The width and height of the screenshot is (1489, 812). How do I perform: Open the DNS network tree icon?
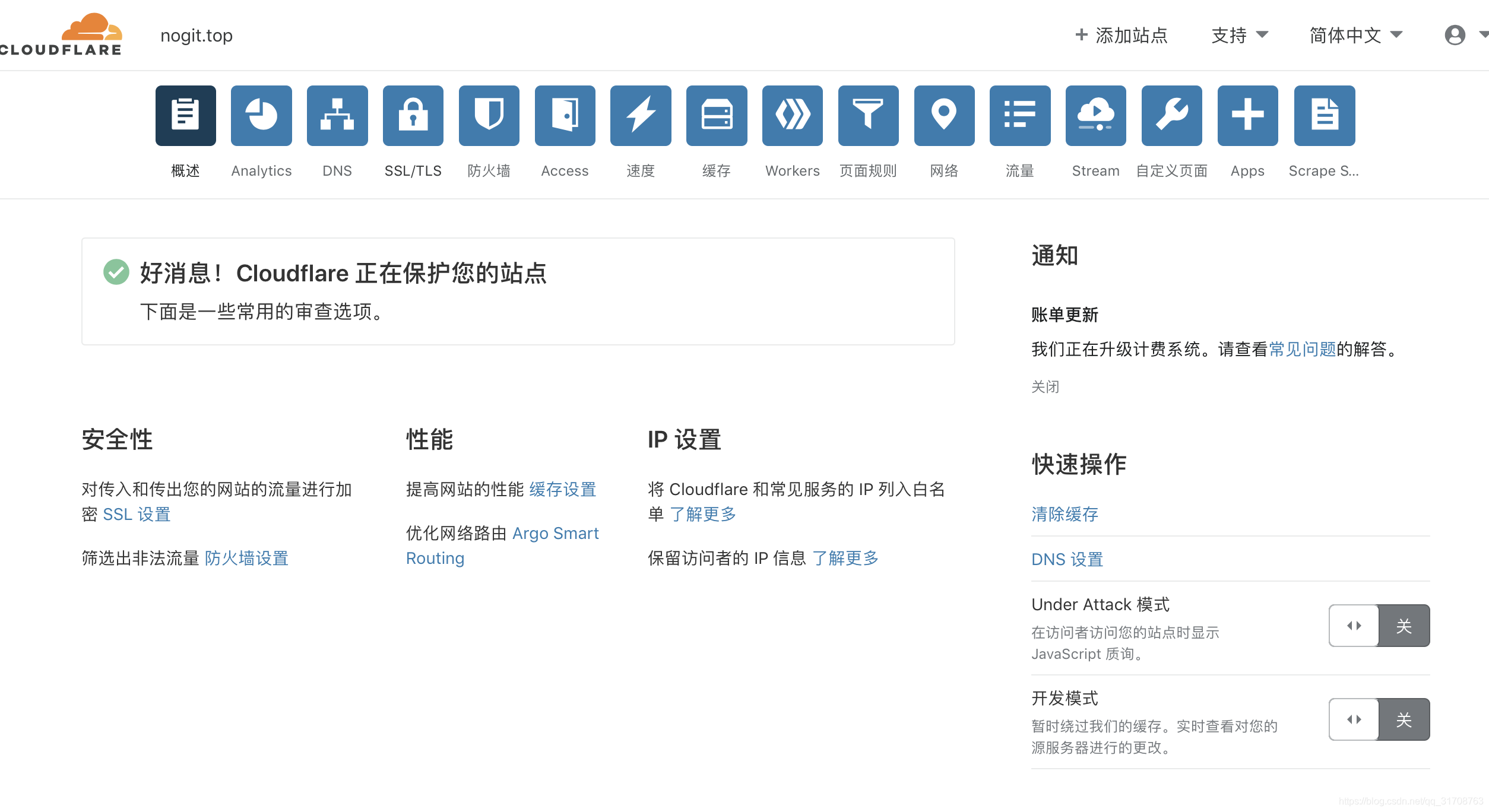[x=337, y=115]
